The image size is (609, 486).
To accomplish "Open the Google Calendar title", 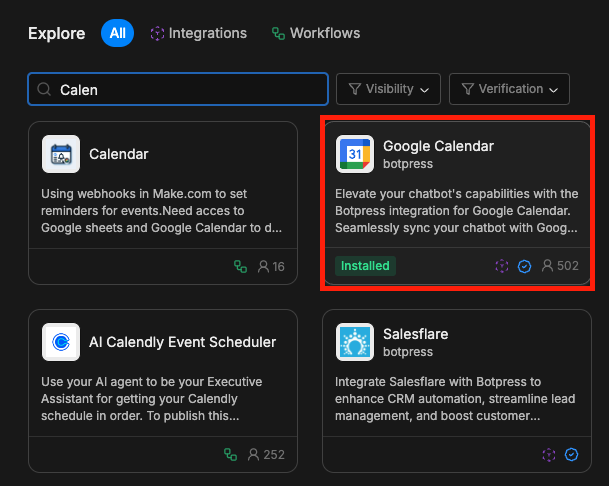I will pos(438,146).
